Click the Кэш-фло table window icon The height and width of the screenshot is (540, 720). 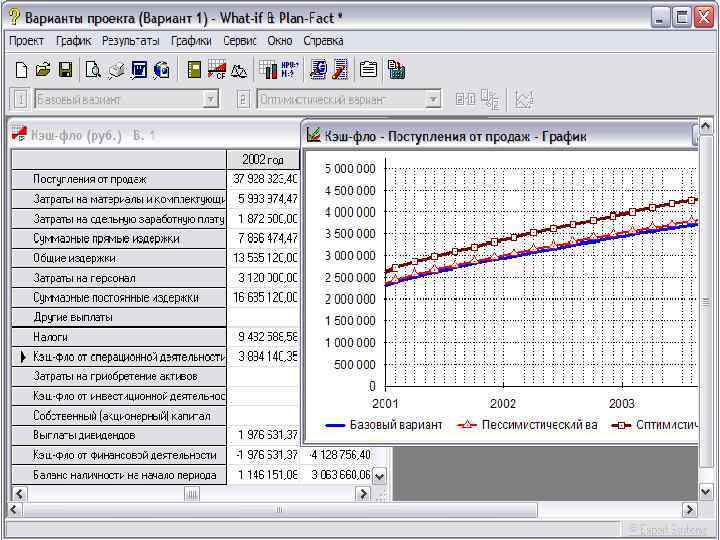click(19, 134)
